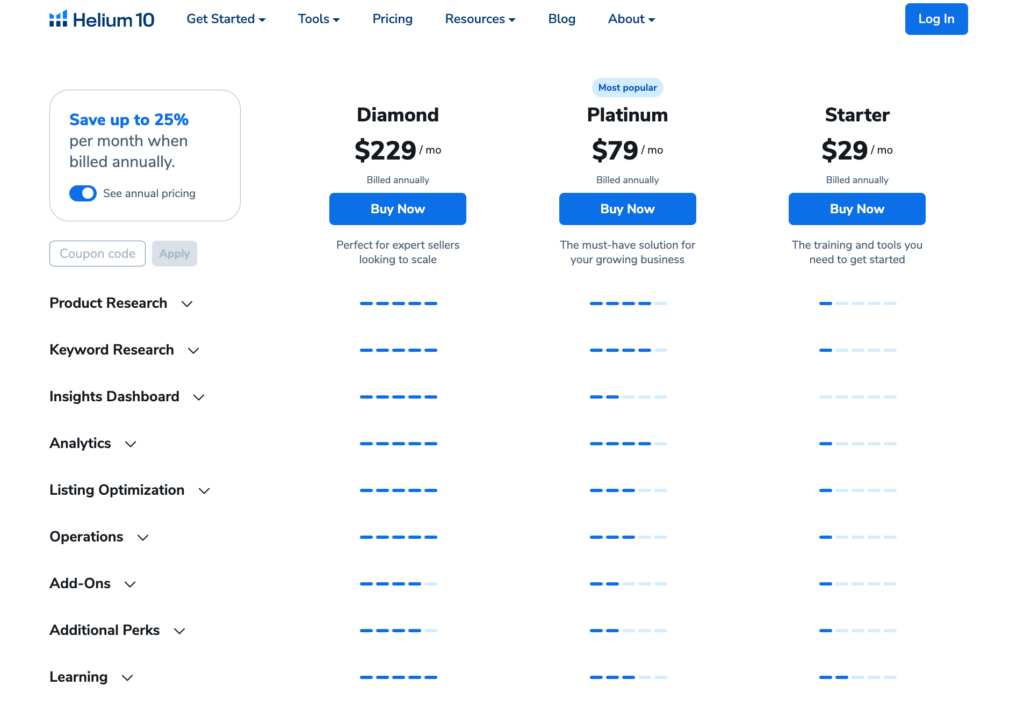Click the Platinum Insights Dashboard level bar
Viewport: 1024px width, 708px height.
pos(628,397)
